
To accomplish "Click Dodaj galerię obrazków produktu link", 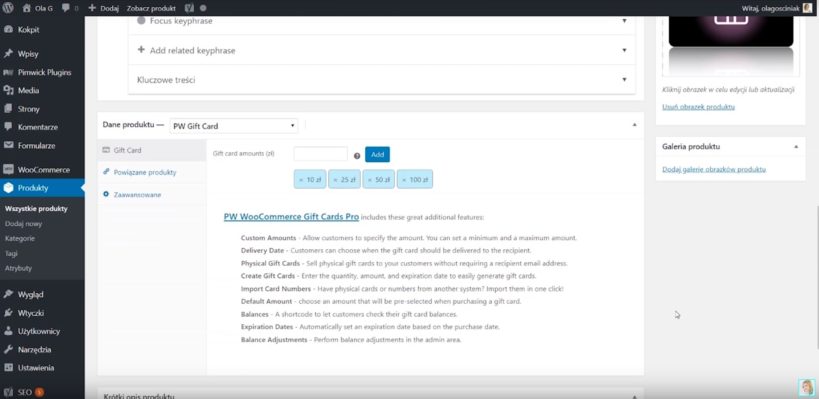I will [714, 169].
